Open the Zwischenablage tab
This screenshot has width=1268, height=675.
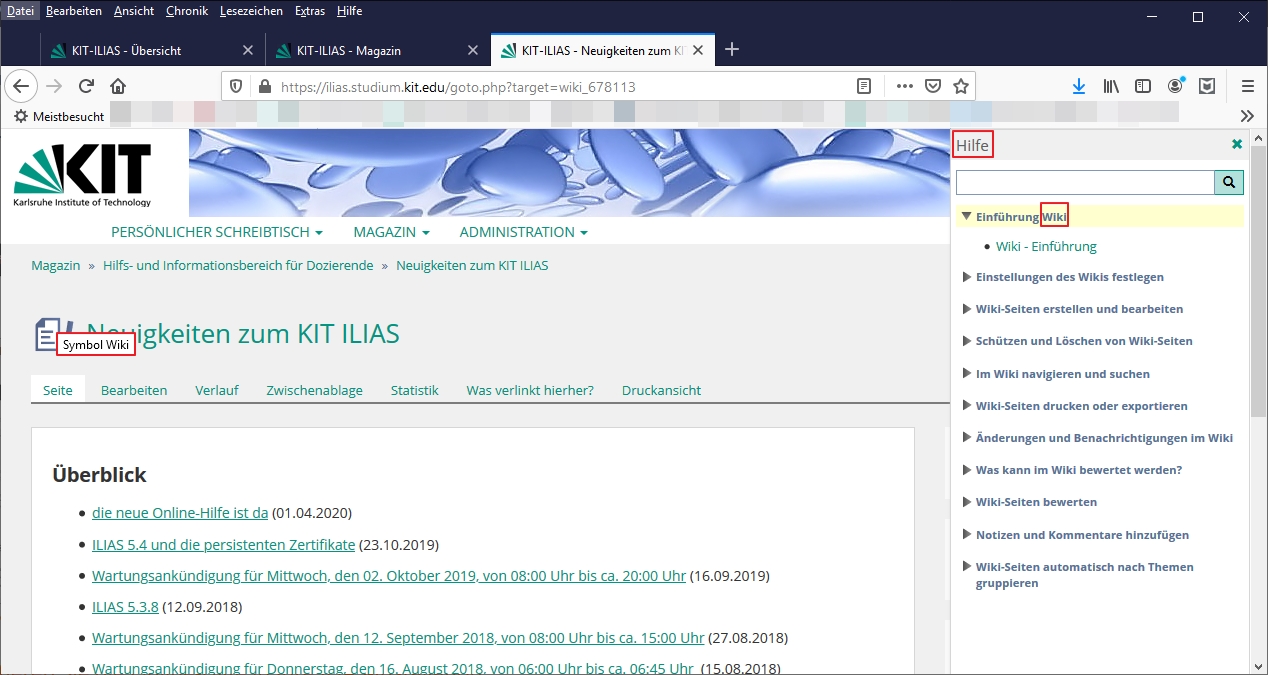[314, 390]
